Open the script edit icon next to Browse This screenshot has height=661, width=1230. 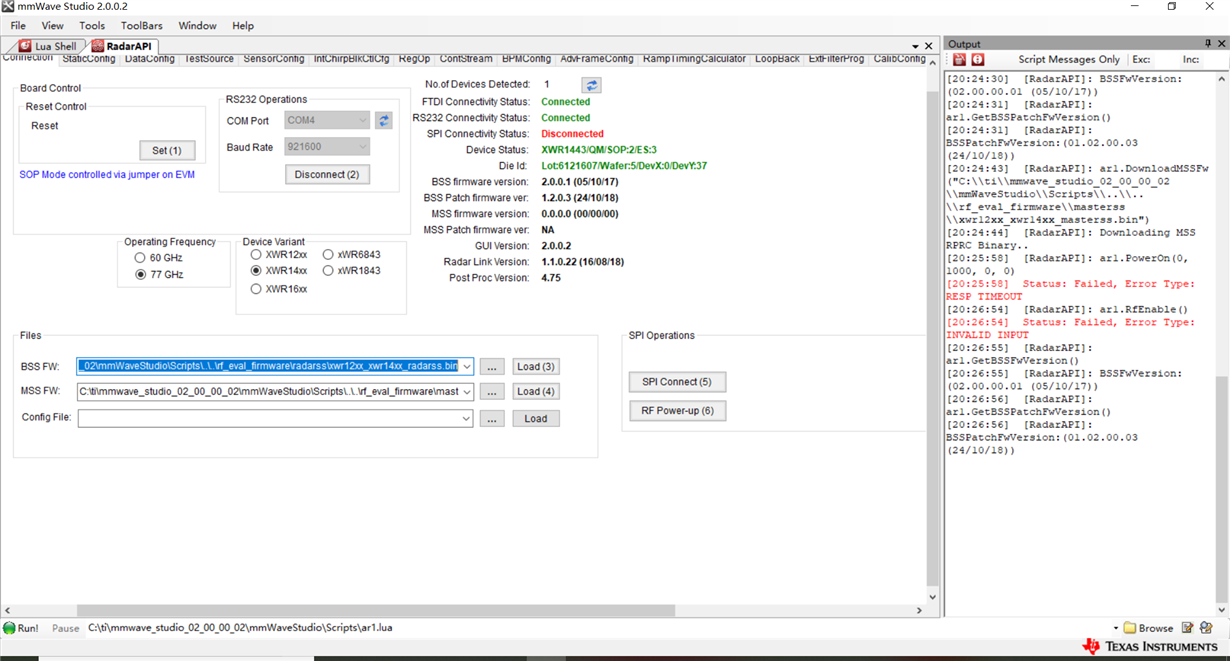coord(1187,628)
